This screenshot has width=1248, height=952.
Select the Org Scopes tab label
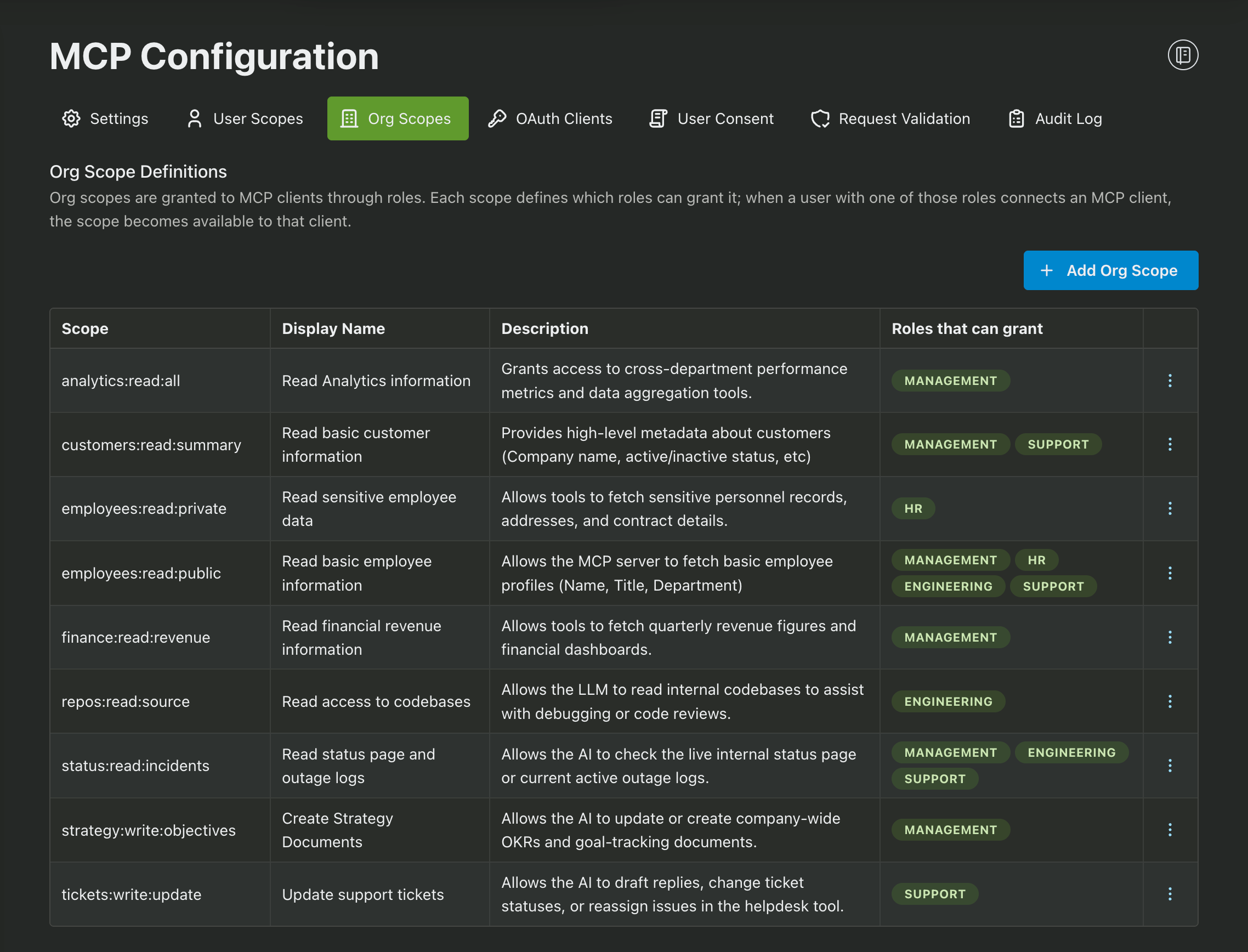409,118
